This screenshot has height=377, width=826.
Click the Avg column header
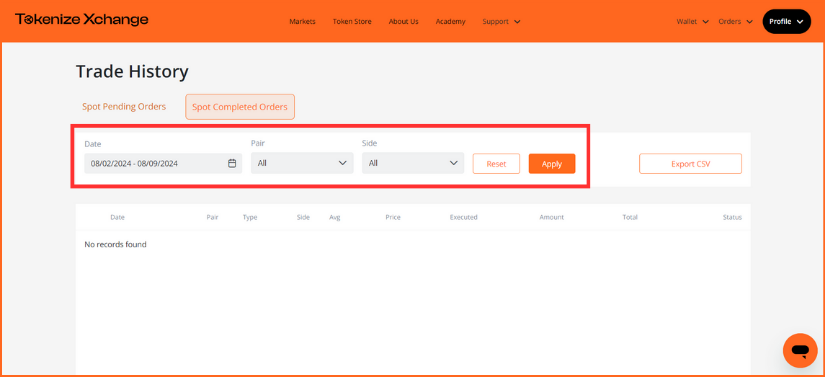coord(335,217)
